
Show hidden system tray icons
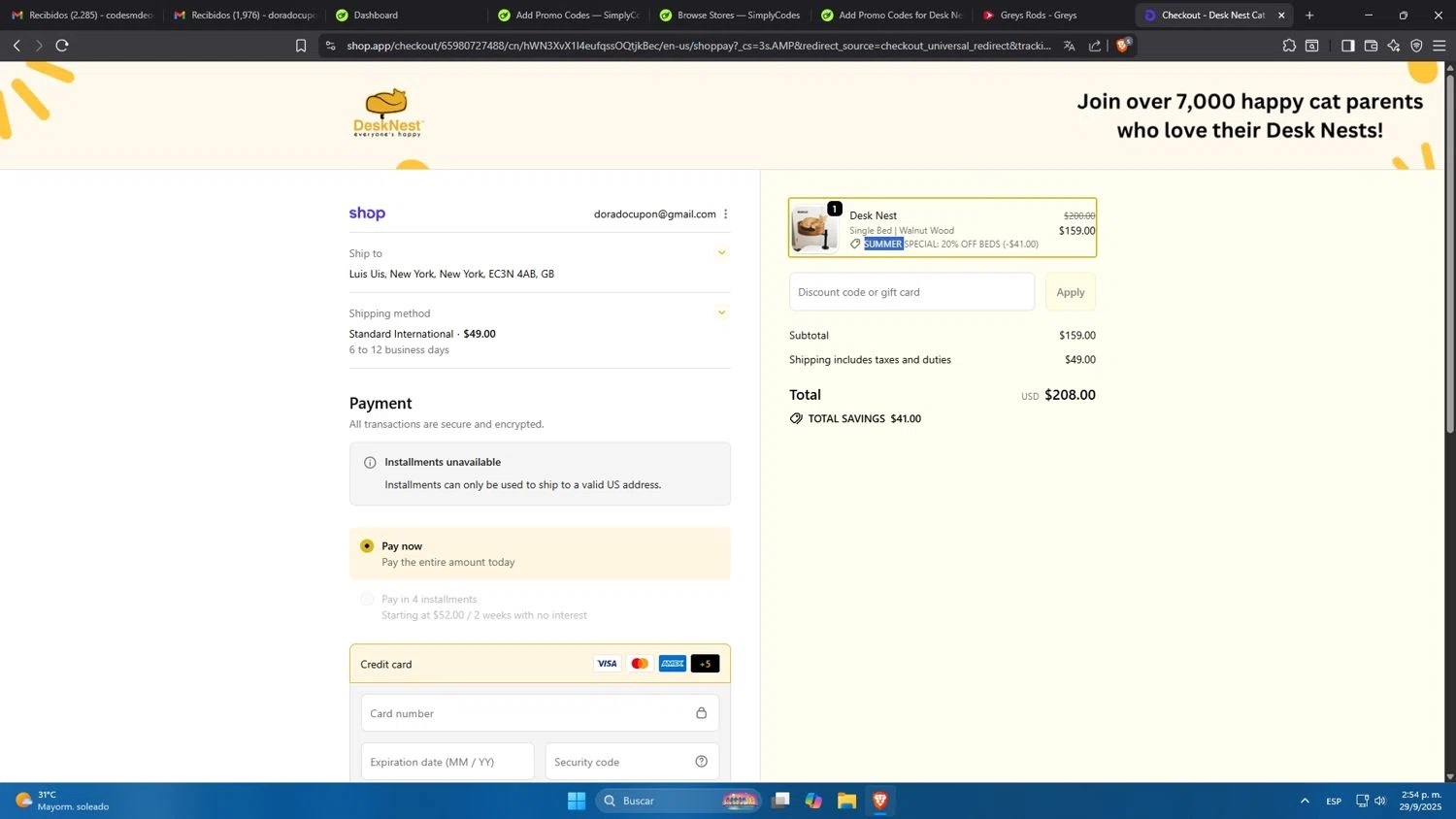tap(1305, 801)
